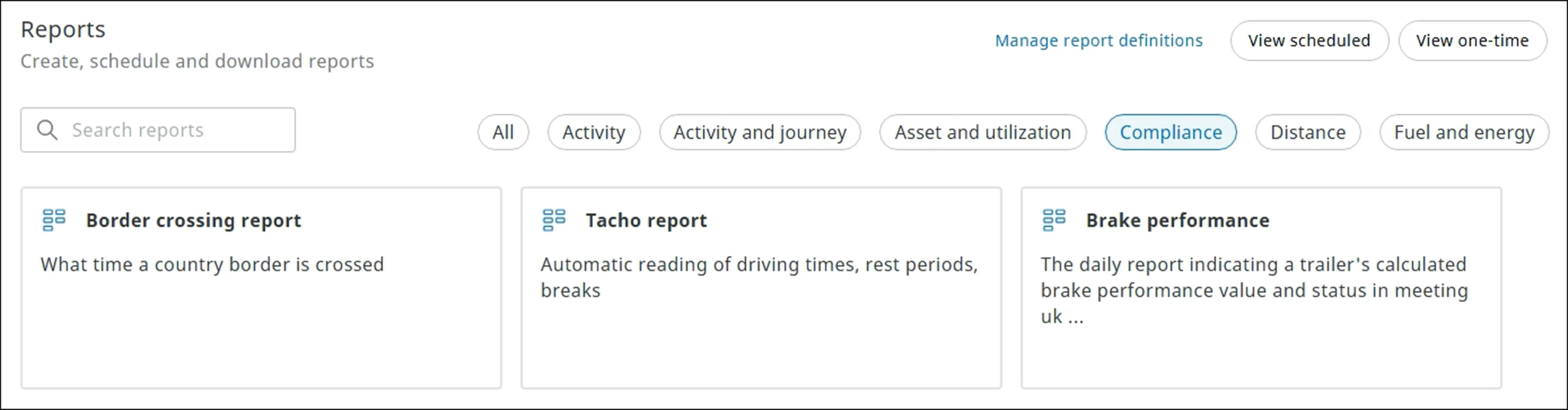
Task: Click the View one-time button
Action: [x=1472, y=40]
